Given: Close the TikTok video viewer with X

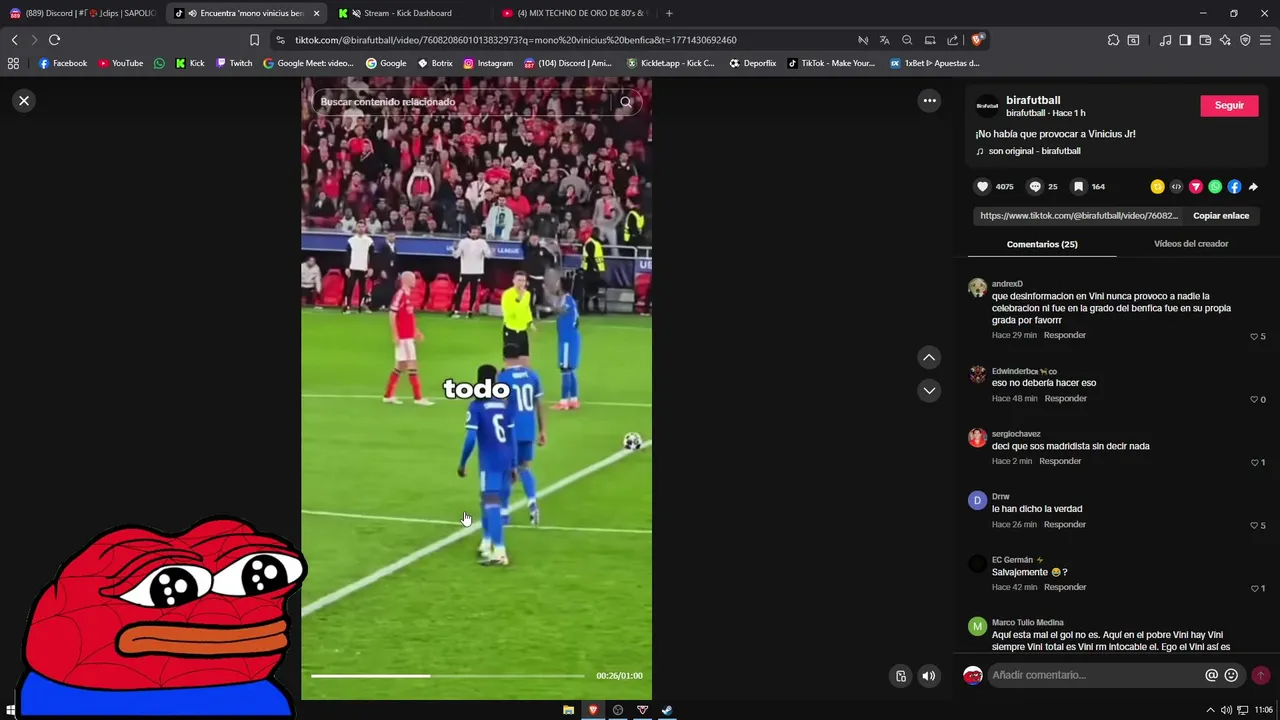Looking at the screenshot, I should [24, 101].
